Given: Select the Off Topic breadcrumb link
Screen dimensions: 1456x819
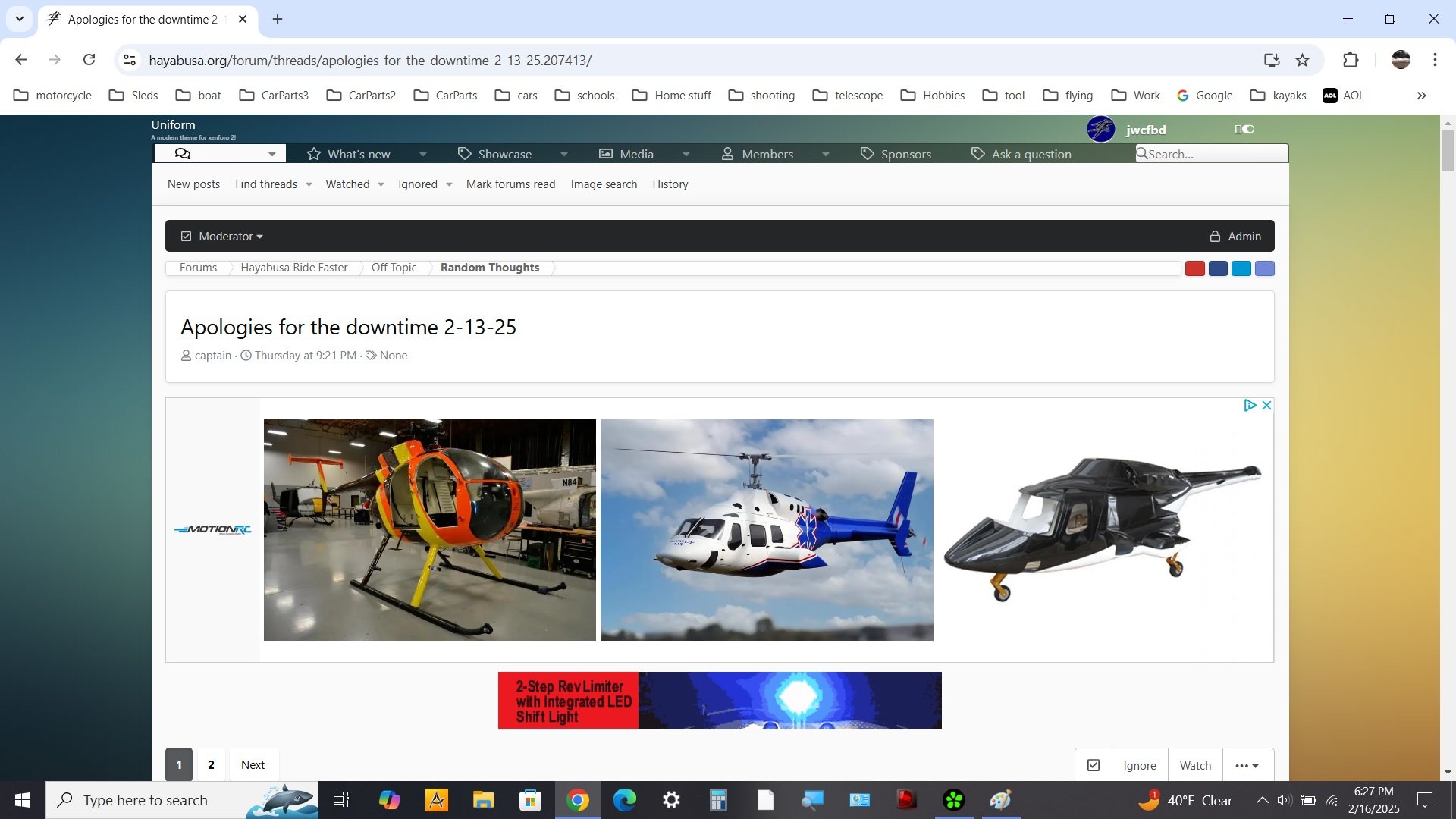Looking at the screenshot, I should tap(393, 267).
